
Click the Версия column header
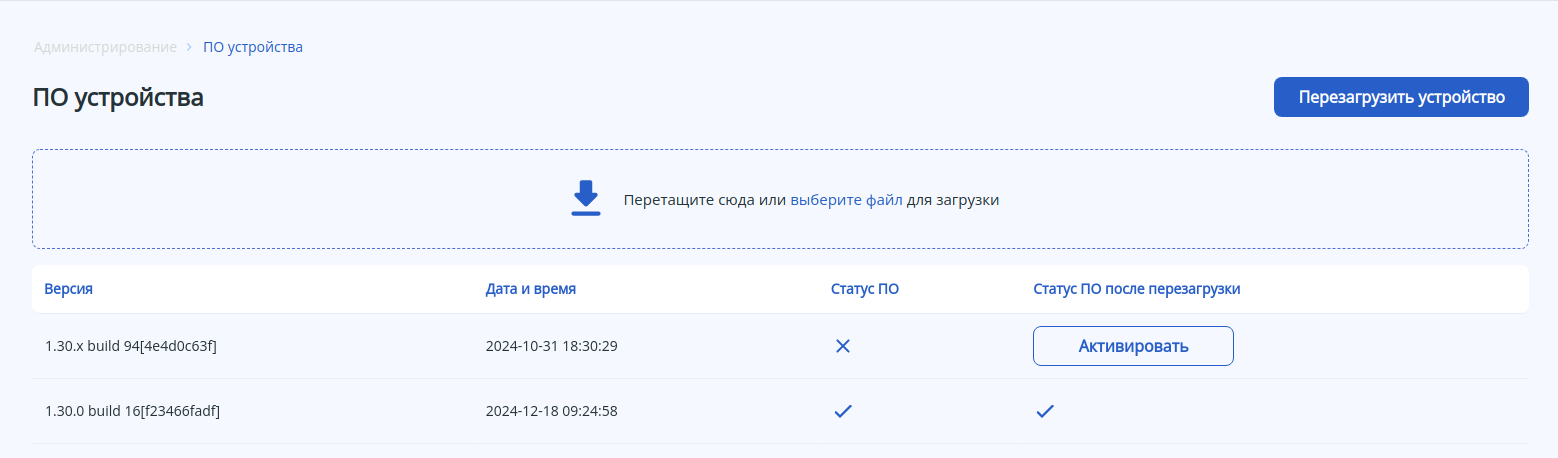pyautogui.click(x=69, y=289)
